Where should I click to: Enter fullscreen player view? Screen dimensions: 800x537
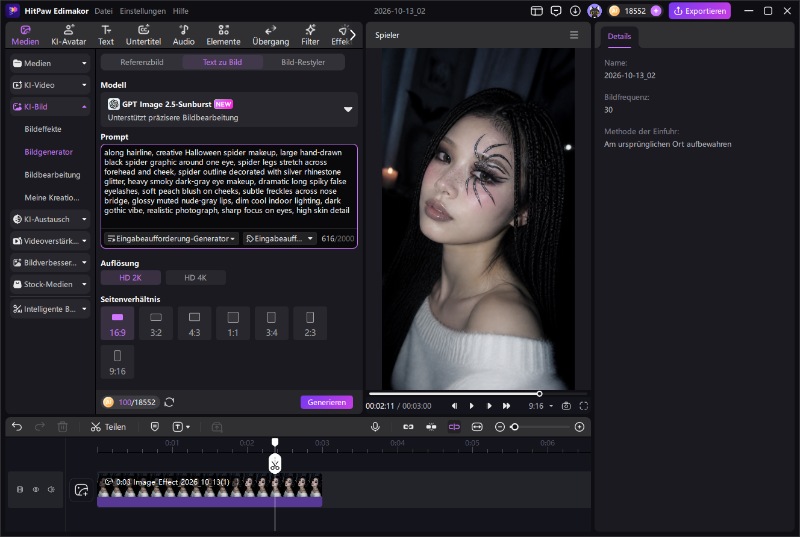[584, 406]
